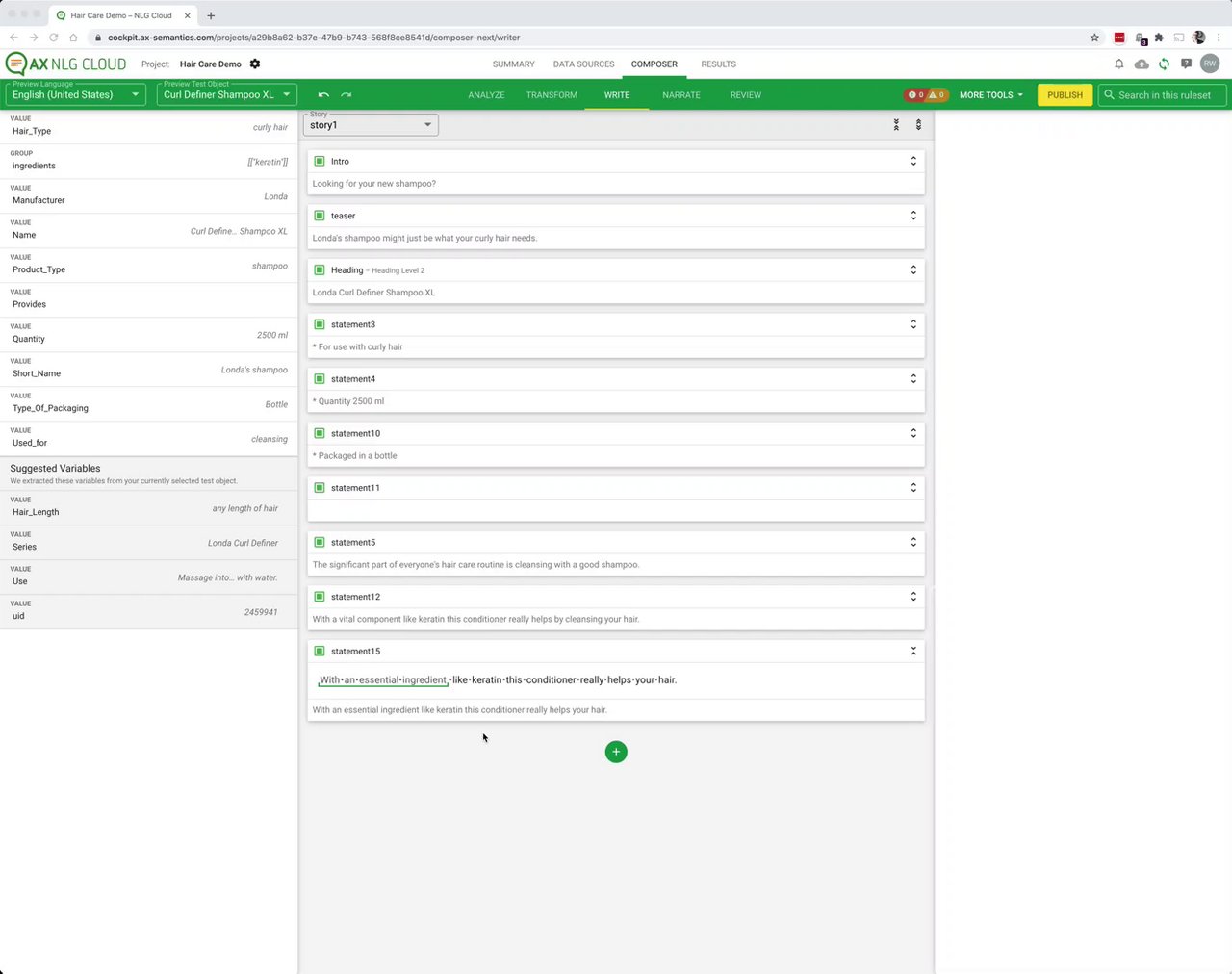Open the browser extensions puzzle icon
1232x974 pixels.
pos(1159,38)
